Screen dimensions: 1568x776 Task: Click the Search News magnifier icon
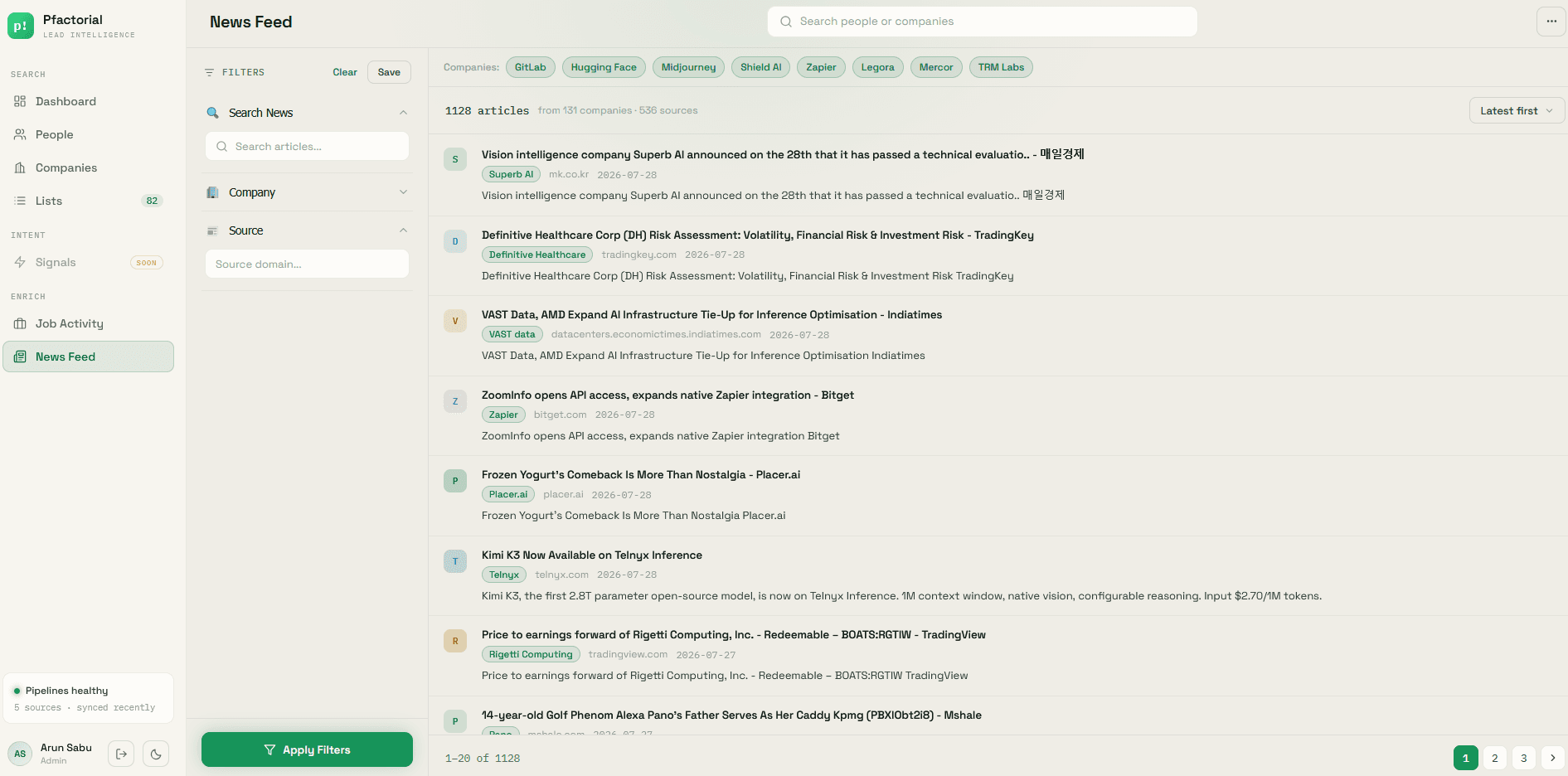coord(213,113)
